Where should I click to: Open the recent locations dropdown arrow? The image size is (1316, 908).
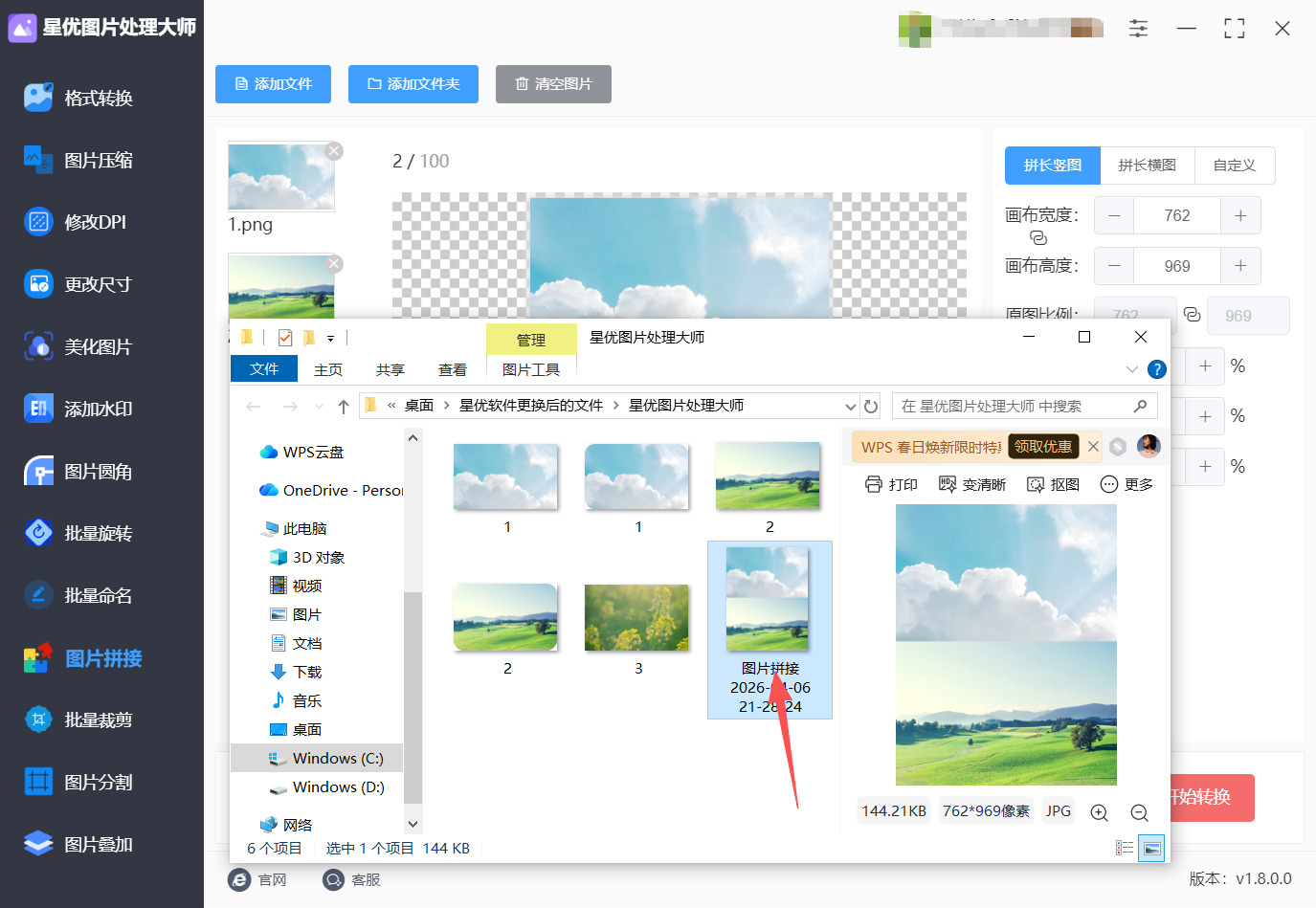(x=319, y=407)
